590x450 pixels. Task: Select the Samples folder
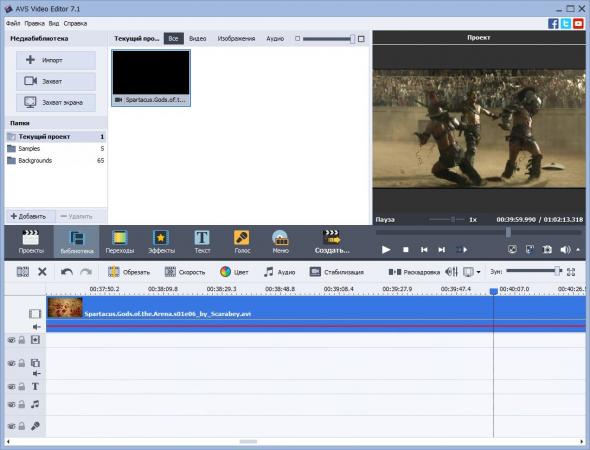pyautogui.click(x=56, y=149)
